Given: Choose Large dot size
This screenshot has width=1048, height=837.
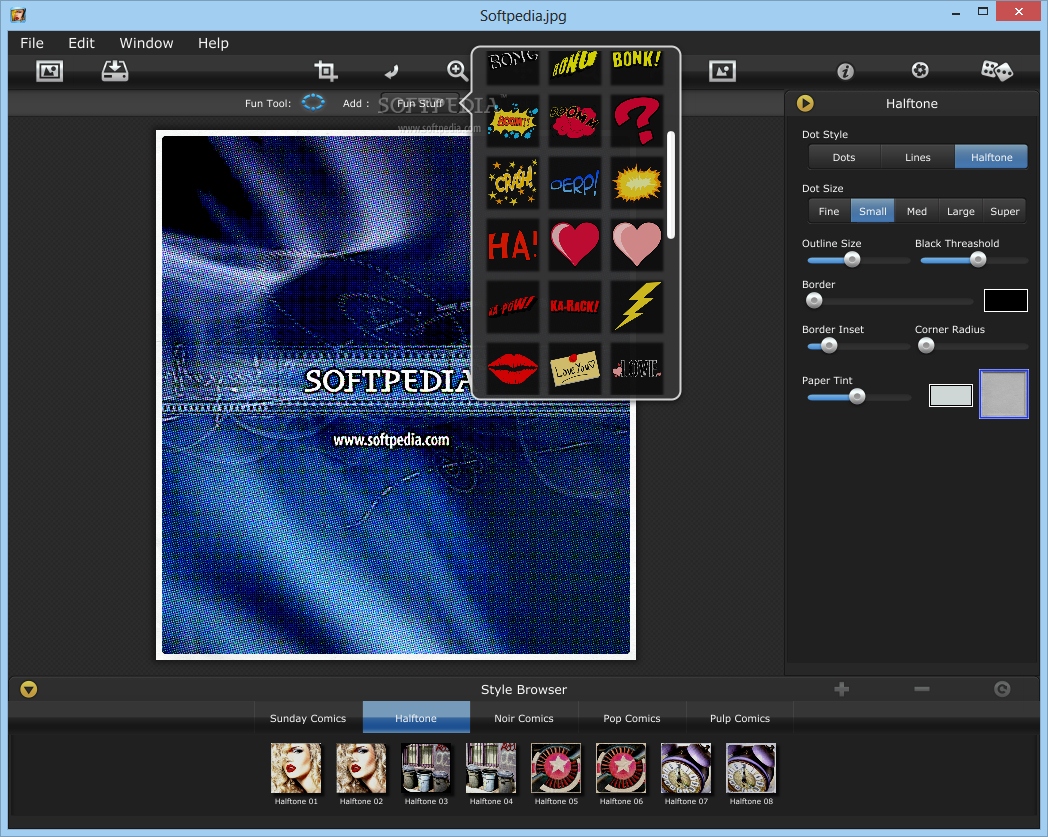Looking at the screenshot, I should pyautogui.click(x=960, y=211).
